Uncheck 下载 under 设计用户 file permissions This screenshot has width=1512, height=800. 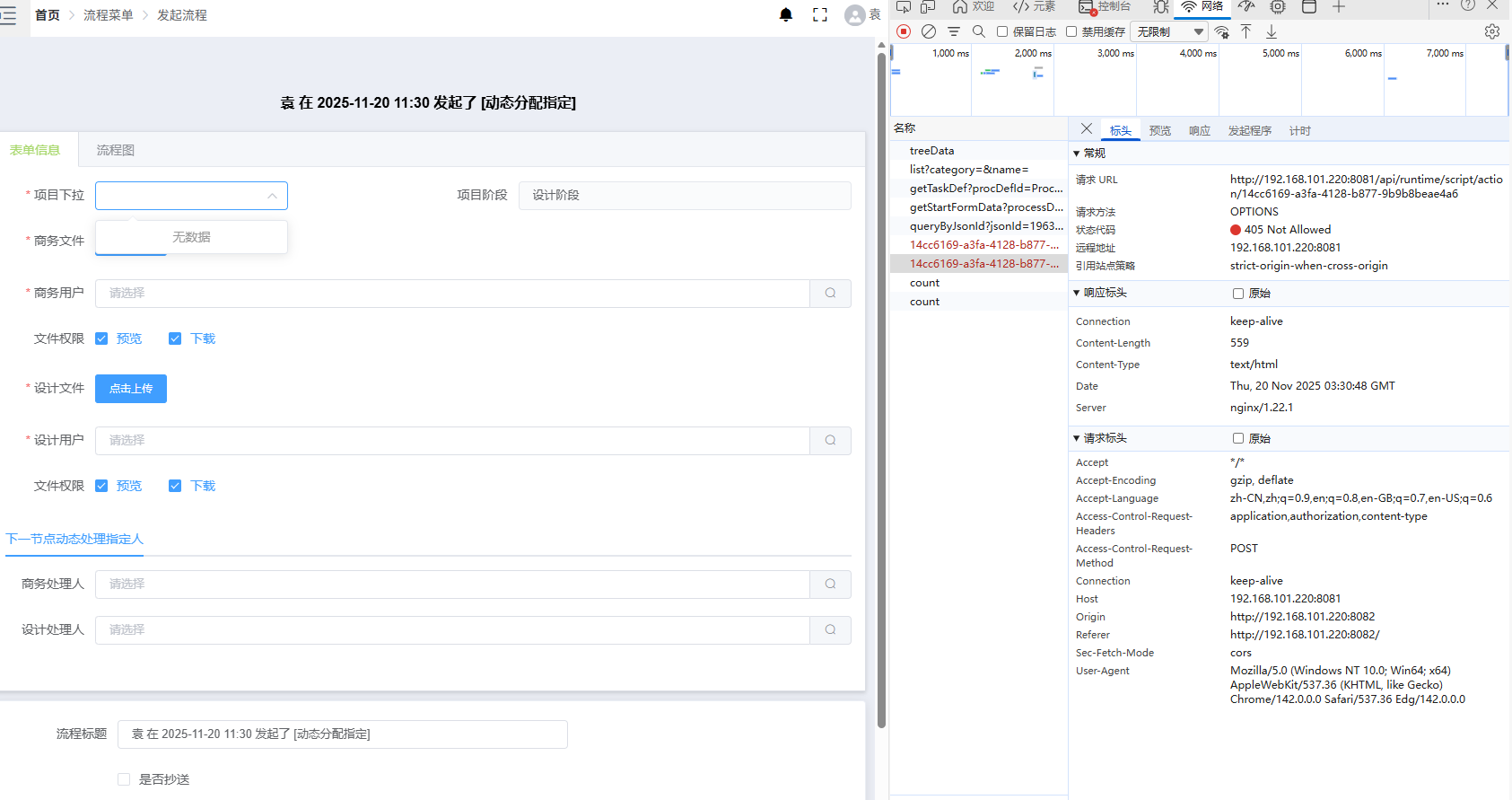175,486
